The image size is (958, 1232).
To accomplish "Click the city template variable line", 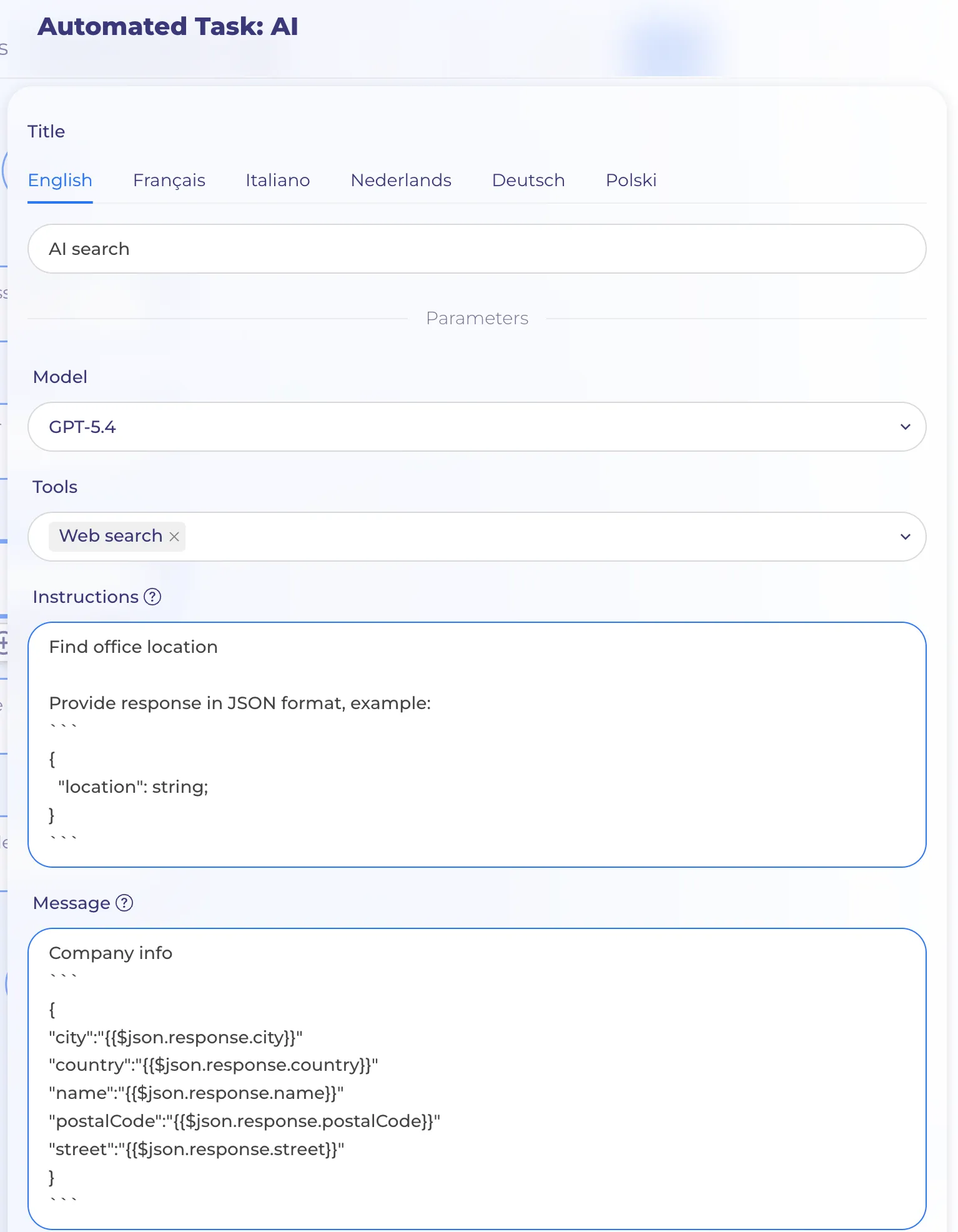I will tap(175, 1037).
